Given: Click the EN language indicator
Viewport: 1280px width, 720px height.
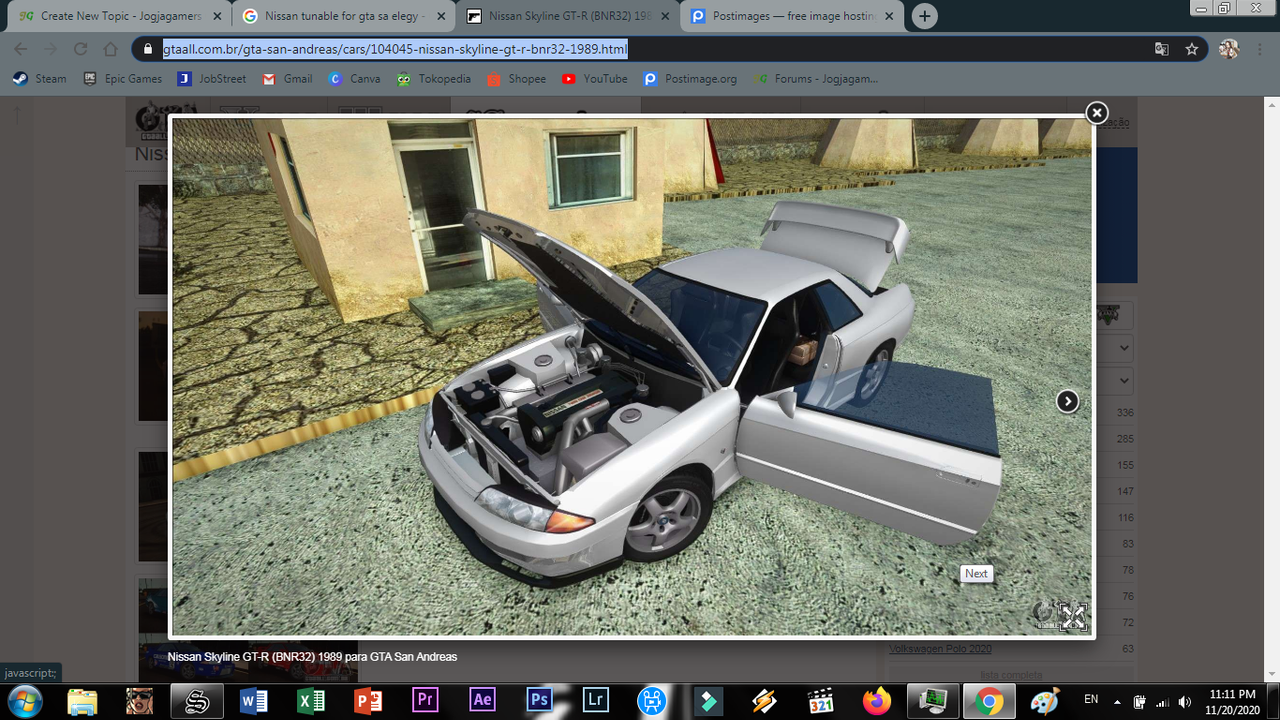Looking at the screenshot, I should point(1091,700).
